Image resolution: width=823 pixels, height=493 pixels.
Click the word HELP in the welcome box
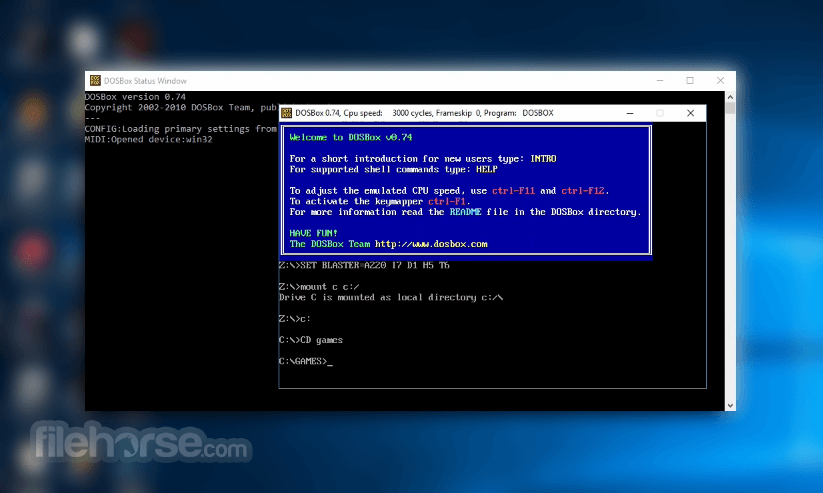coord(487,170)
